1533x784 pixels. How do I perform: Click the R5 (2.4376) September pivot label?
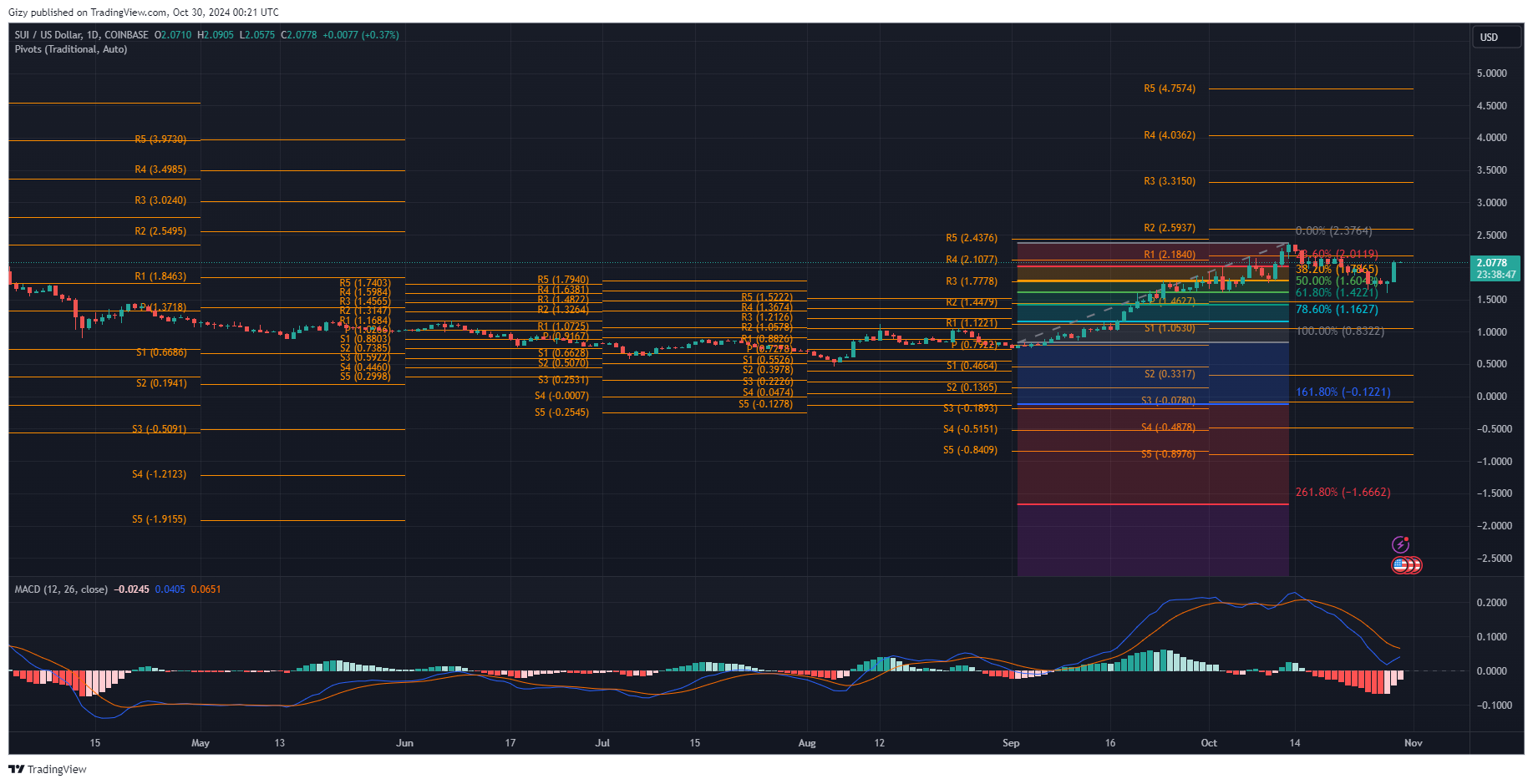coord(972,238)
